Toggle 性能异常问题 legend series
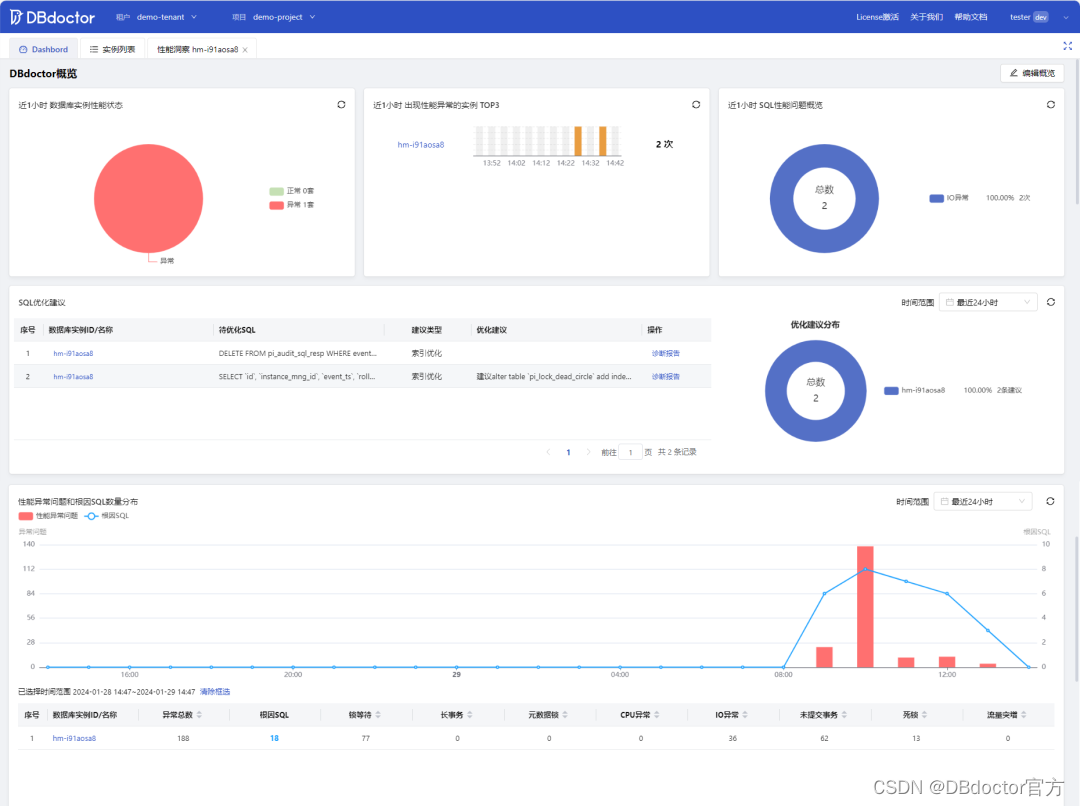Viewport: 1080px width, 806px height. click(48, 516)
